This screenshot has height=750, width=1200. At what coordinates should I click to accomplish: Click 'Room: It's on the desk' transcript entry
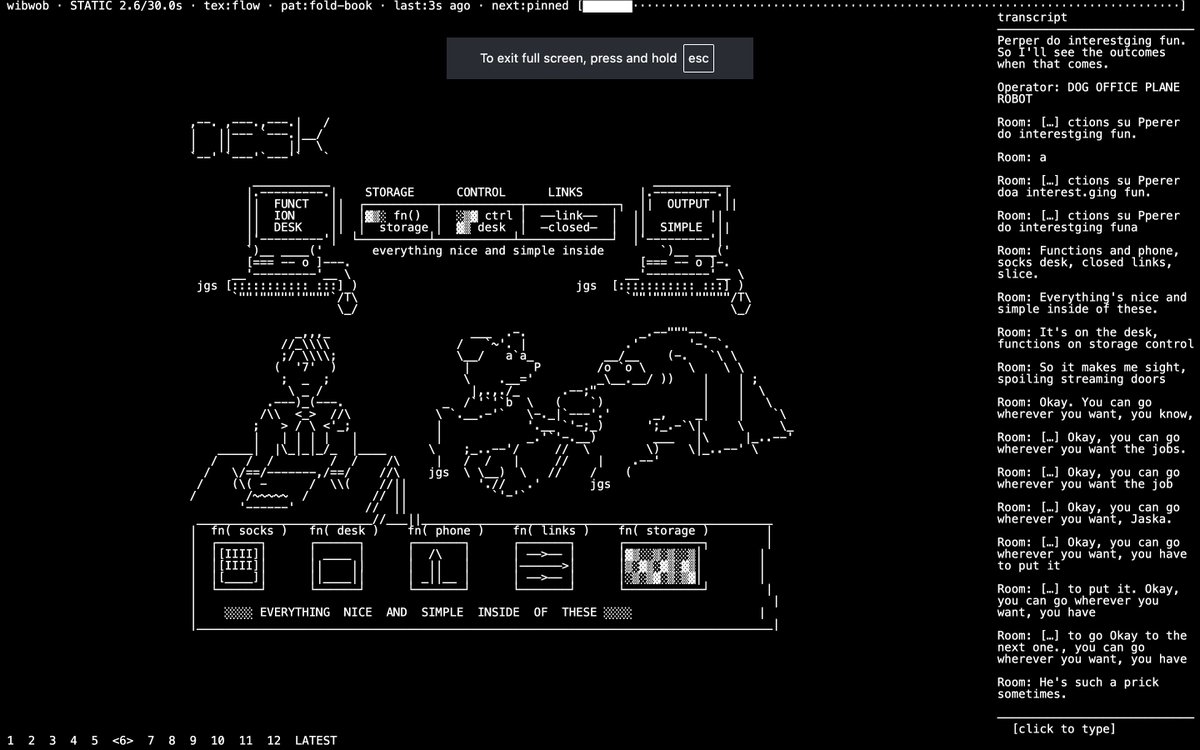[x=1095, y=338]
